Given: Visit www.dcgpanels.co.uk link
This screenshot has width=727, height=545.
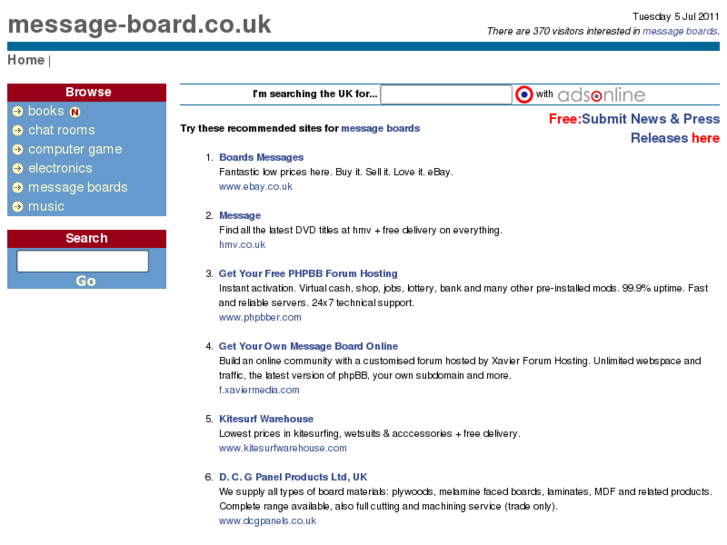Looking at the screenshot, I should coord(267,521).
